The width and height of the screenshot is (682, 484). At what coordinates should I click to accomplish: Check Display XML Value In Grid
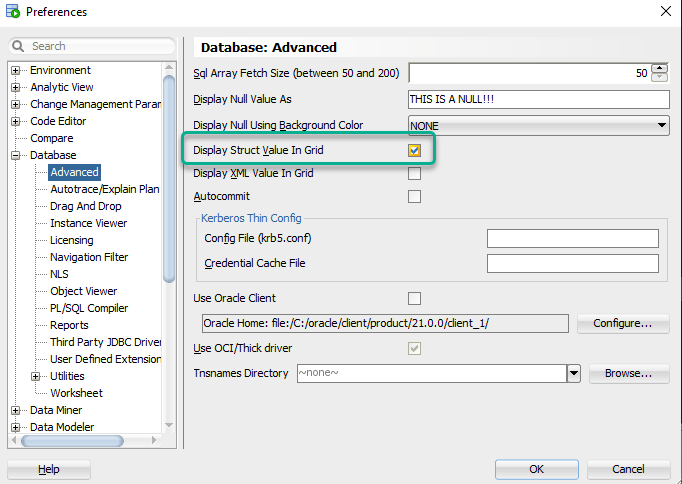(415, 174)
